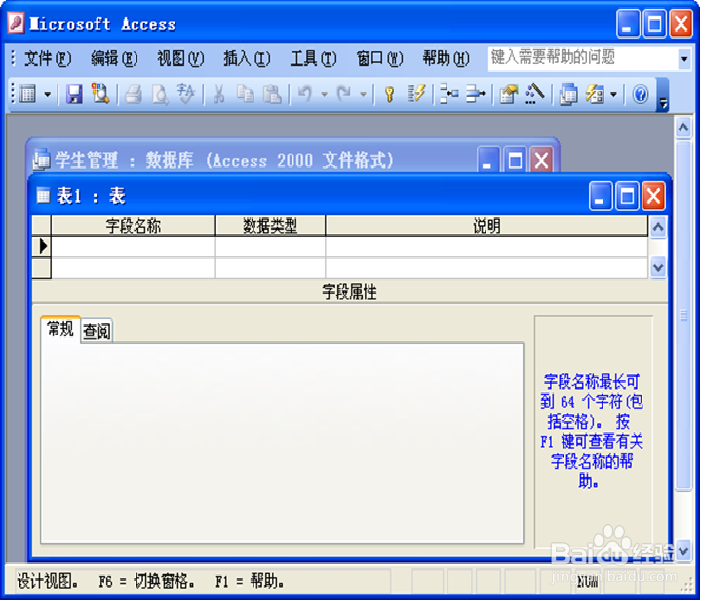Close the 表1 table window

click(654, 196)
